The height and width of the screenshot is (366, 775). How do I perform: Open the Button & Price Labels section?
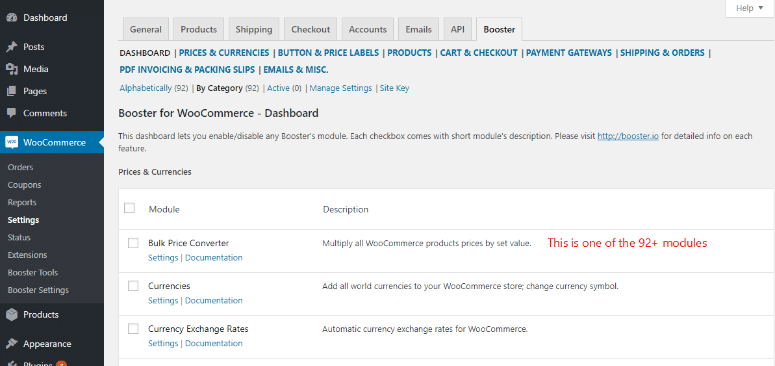point(329,53)
